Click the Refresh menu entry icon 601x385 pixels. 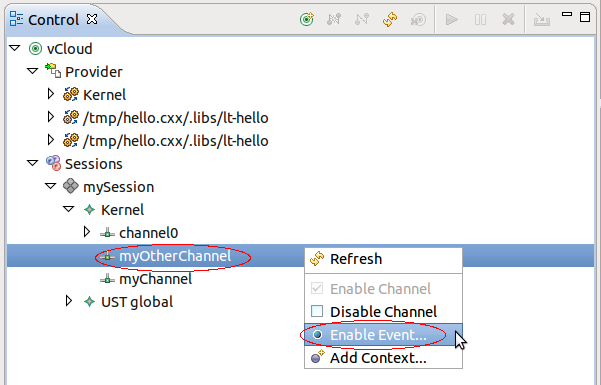317,259
